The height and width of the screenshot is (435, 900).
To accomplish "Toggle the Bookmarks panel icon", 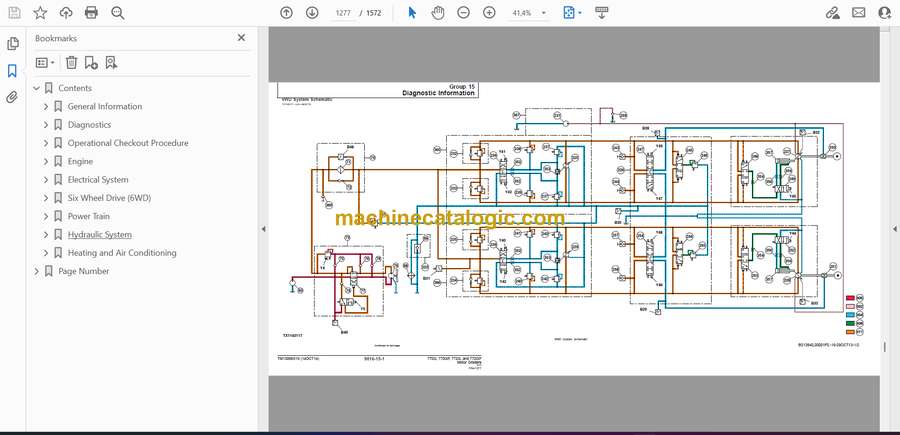I will pyautogui.click(x=12, y=71).
